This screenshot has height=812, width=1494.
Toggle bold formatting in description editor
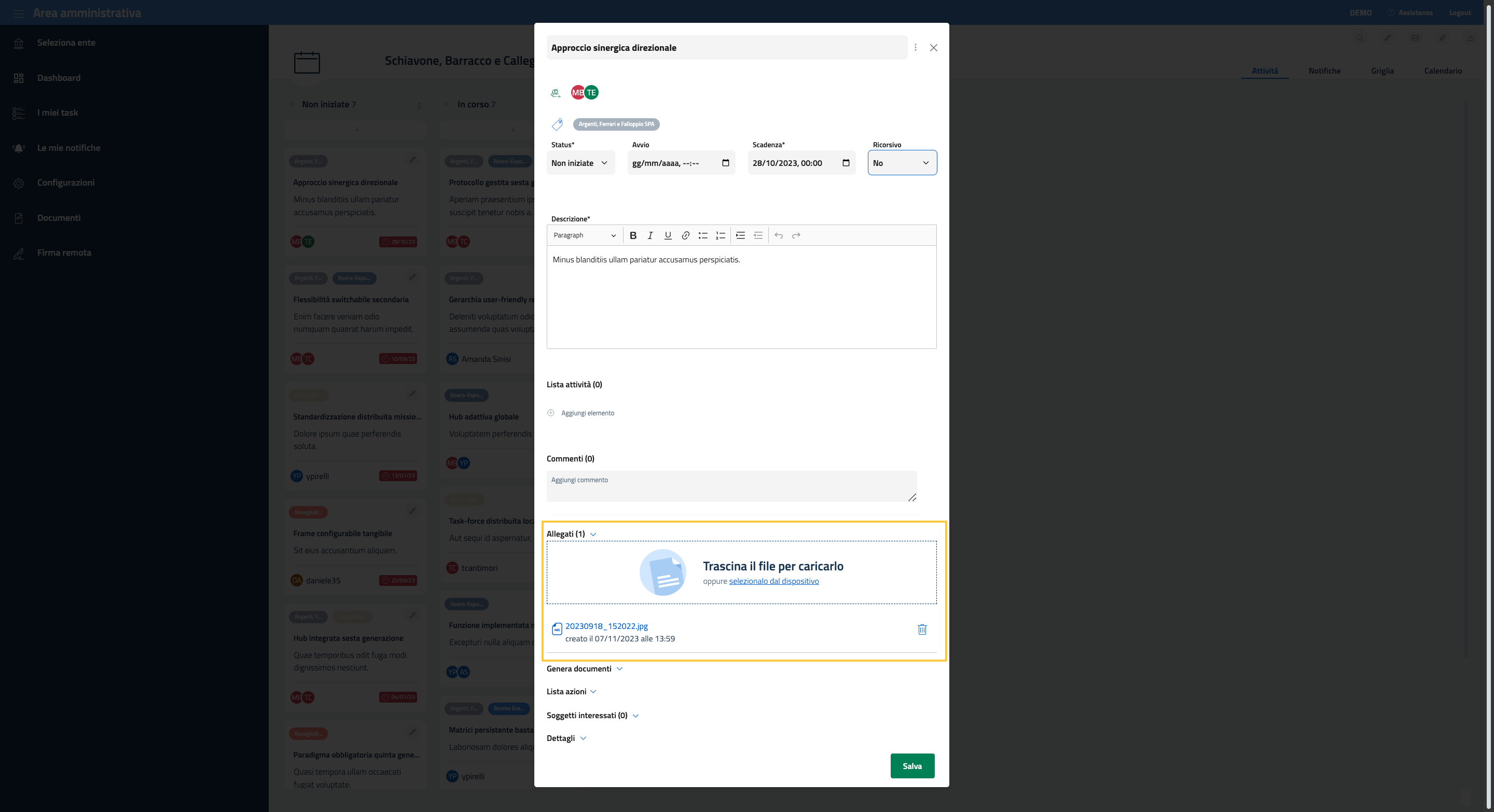(633, 235)
